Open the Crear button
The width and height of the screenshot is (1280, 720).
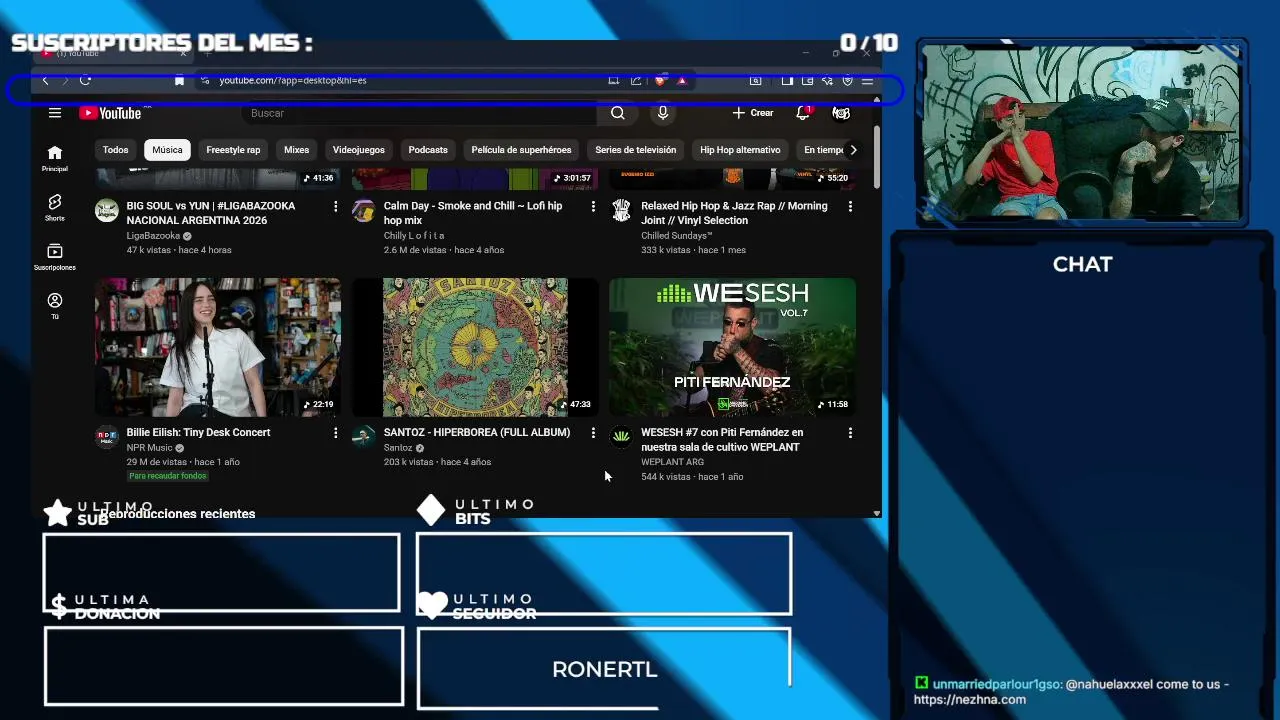753,113
